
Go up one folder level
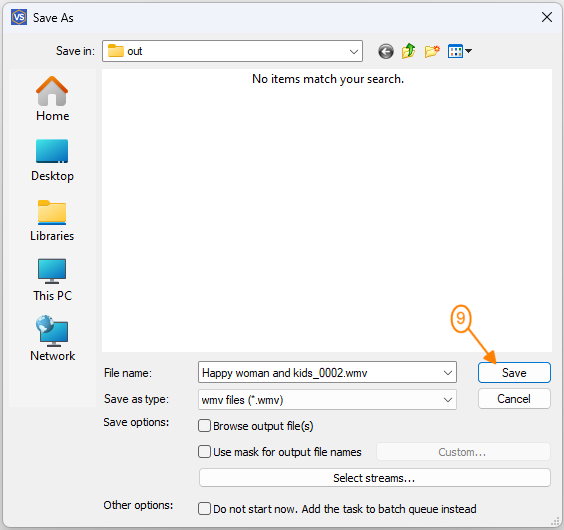click(409, 51)
